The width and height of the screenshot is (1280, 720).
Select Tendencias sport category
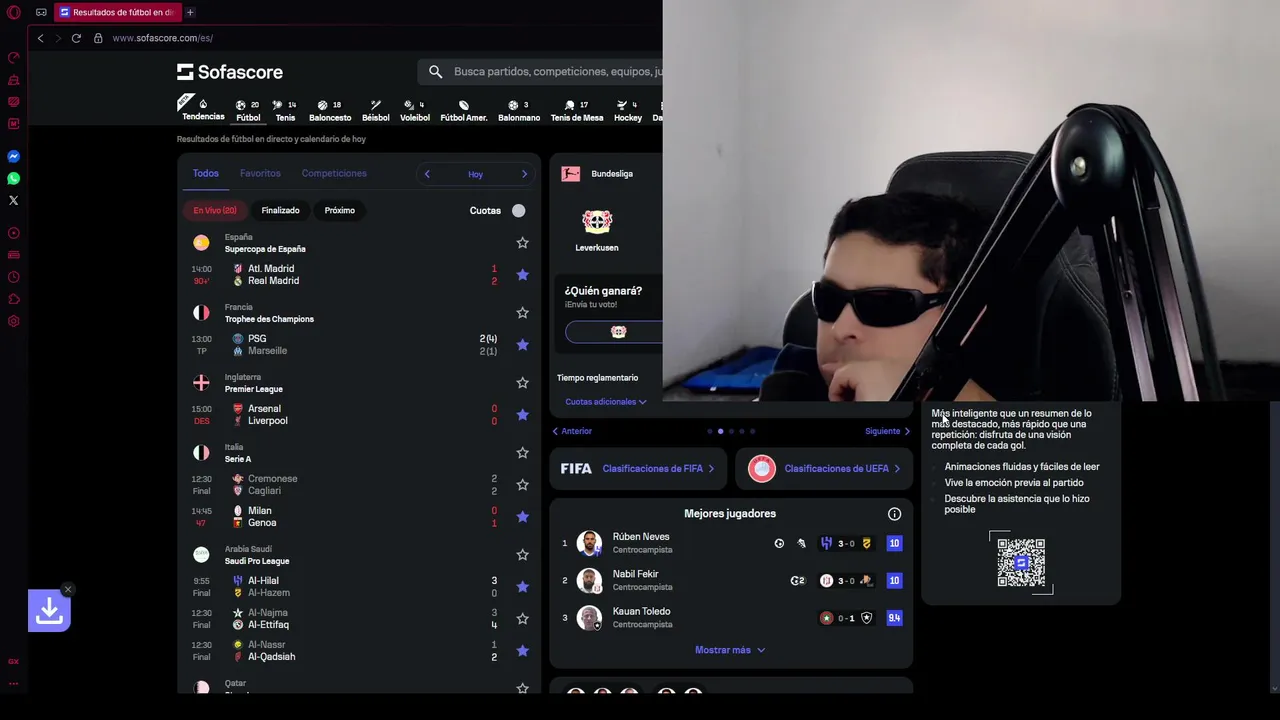[203, 109]
